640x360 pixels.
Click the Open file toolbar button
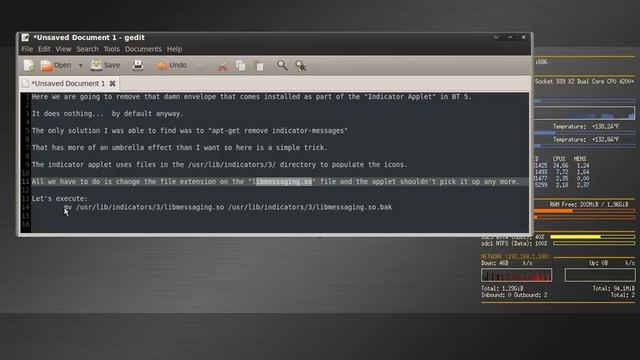click(x=56, y=65)
